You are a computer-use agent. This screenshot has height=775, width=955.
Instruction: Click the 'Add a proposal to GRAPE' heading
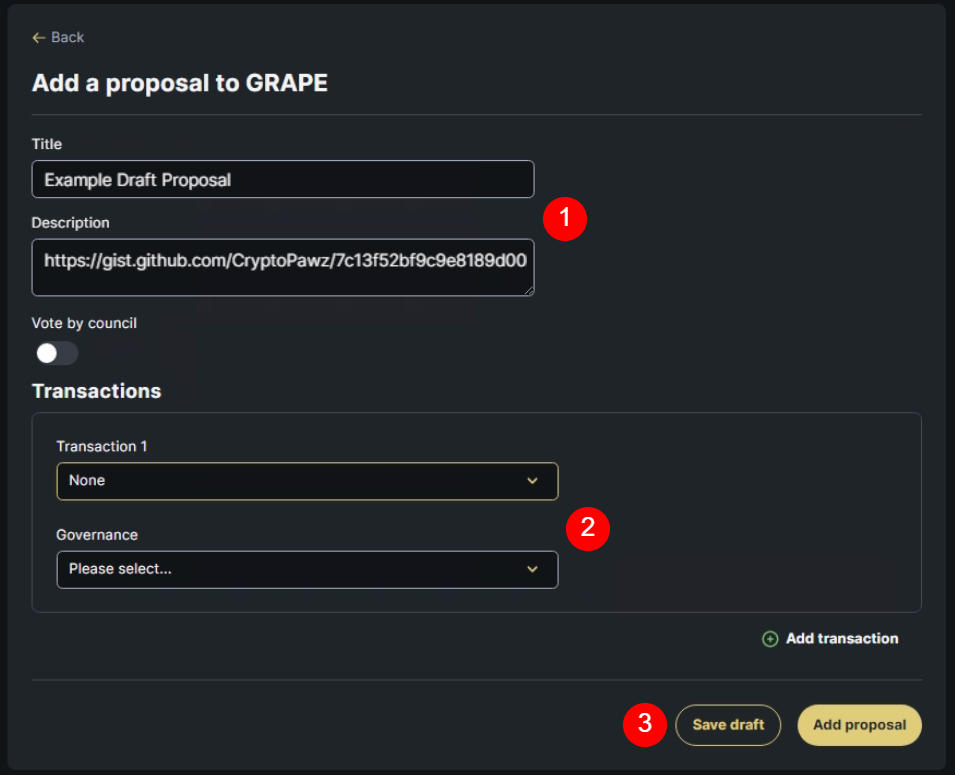coord(180,83)
